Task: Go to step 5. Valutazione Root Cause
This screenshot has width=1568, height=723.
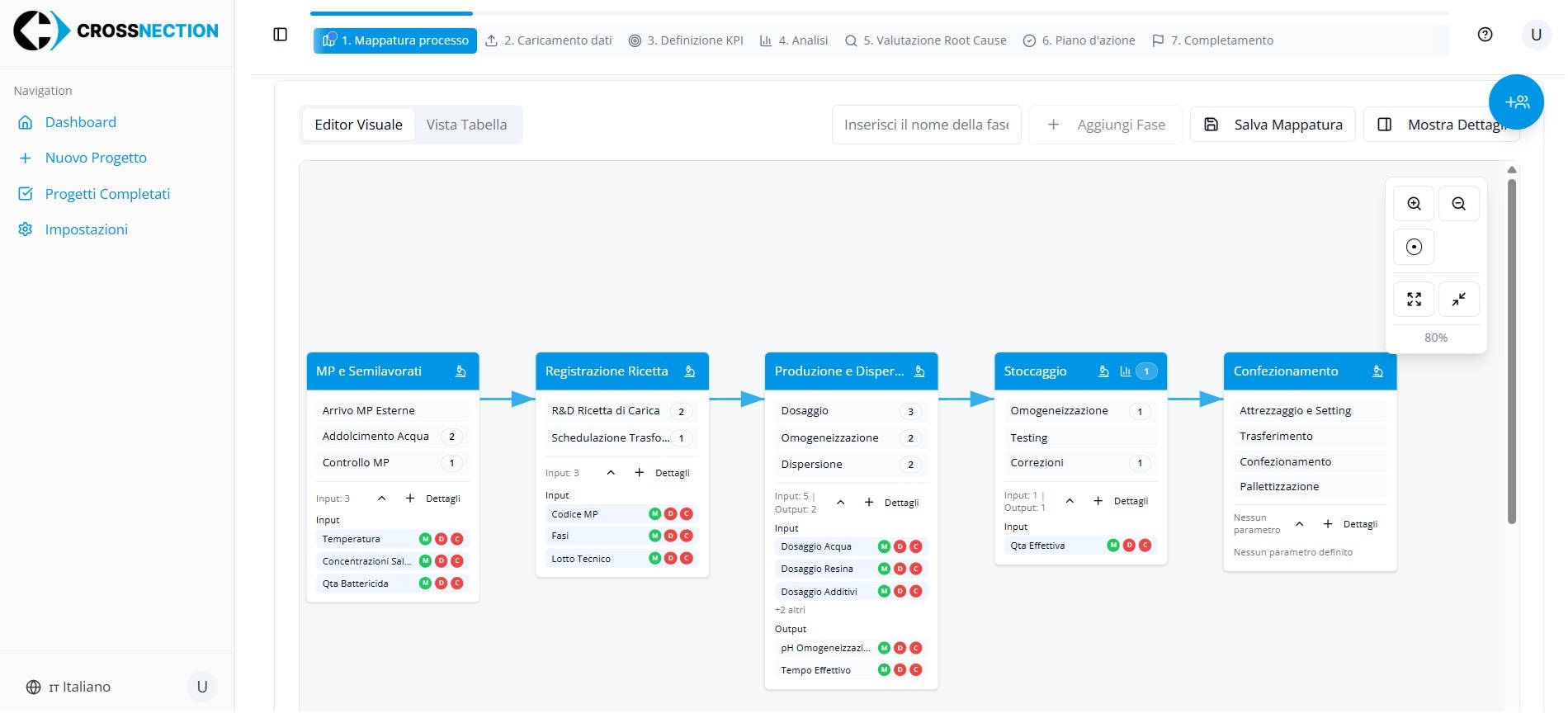Action: (x=925, y=40)
